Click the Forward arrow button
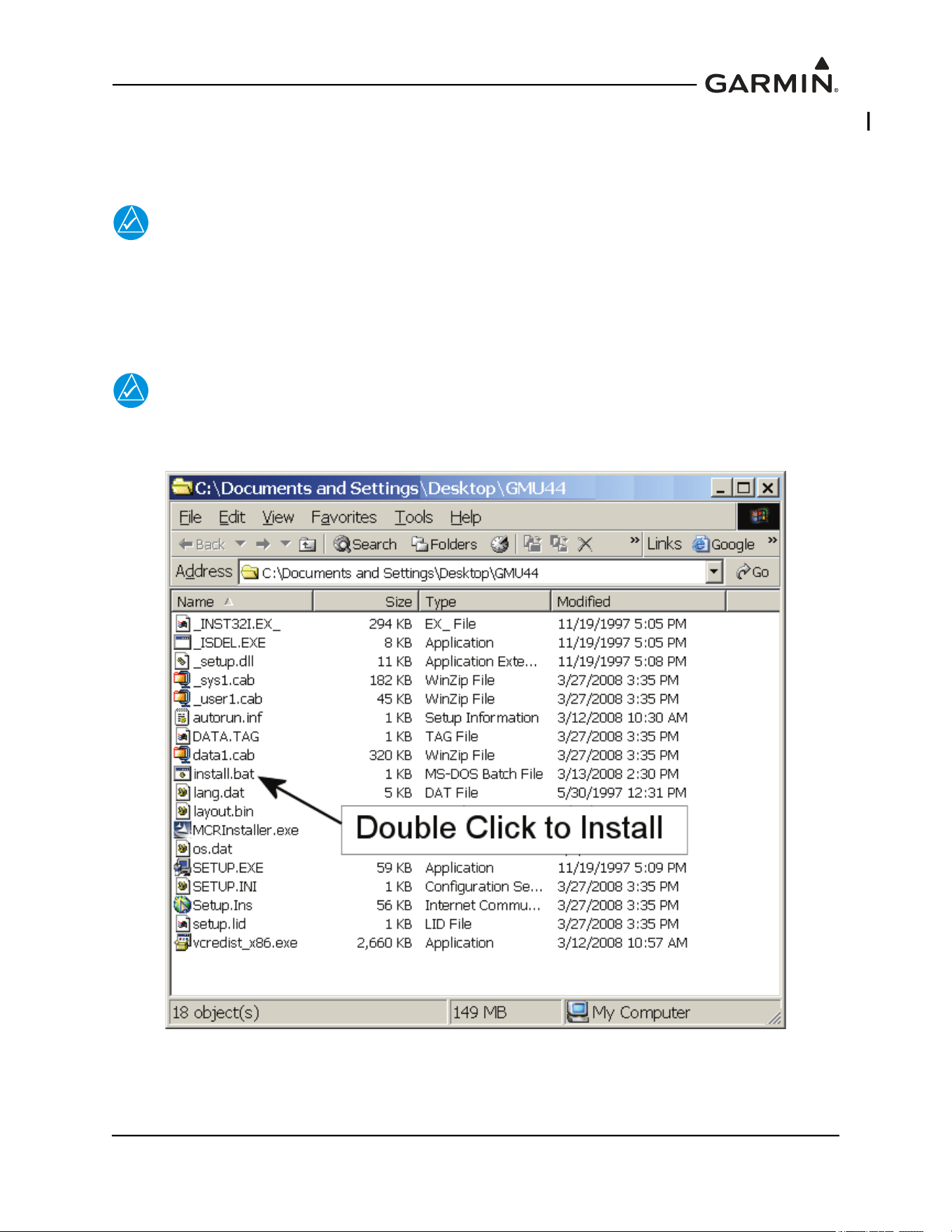This screenshot has height=1232, width=952. pyautogui.click(x=263, y=544)
